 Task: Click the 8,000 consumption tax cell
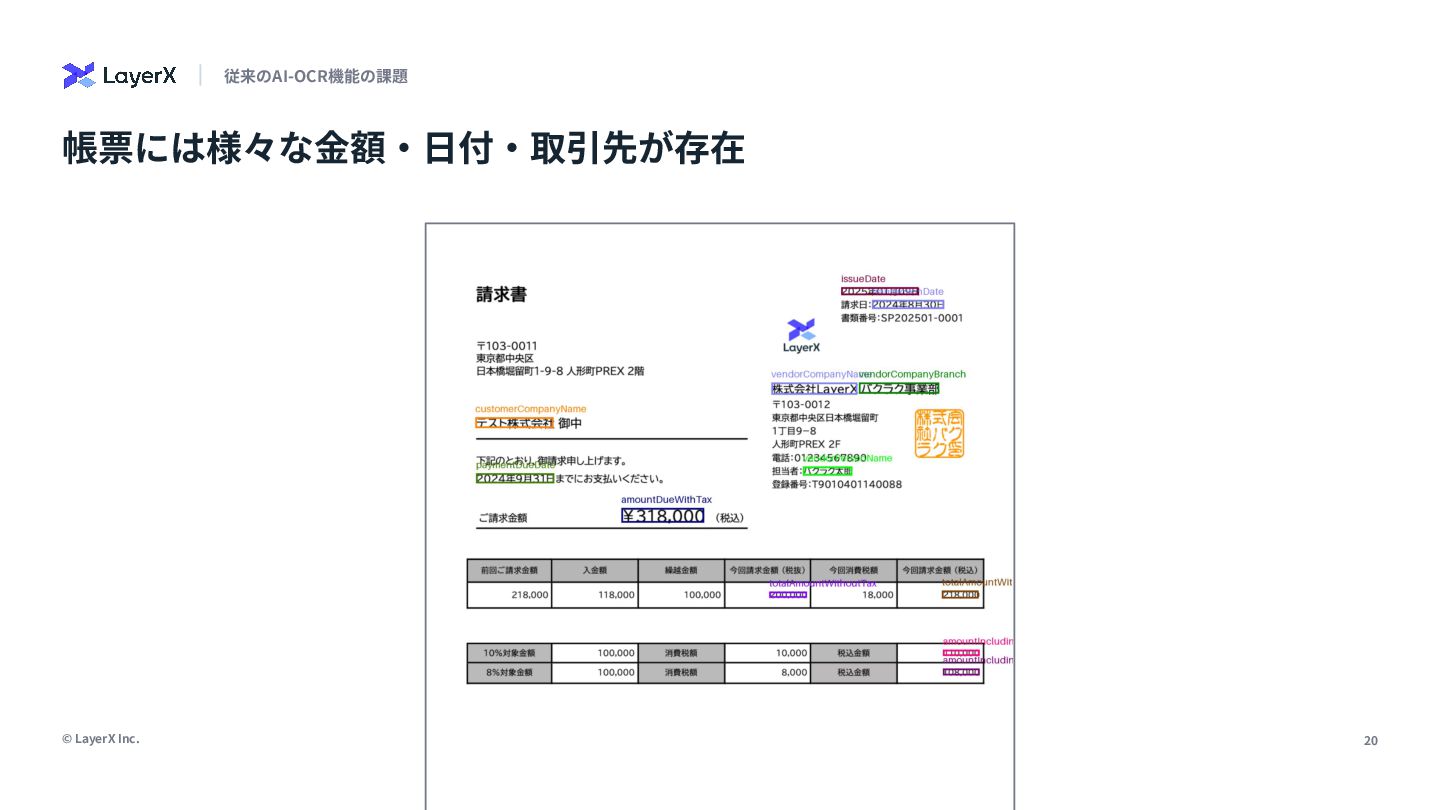coord(767,673)
